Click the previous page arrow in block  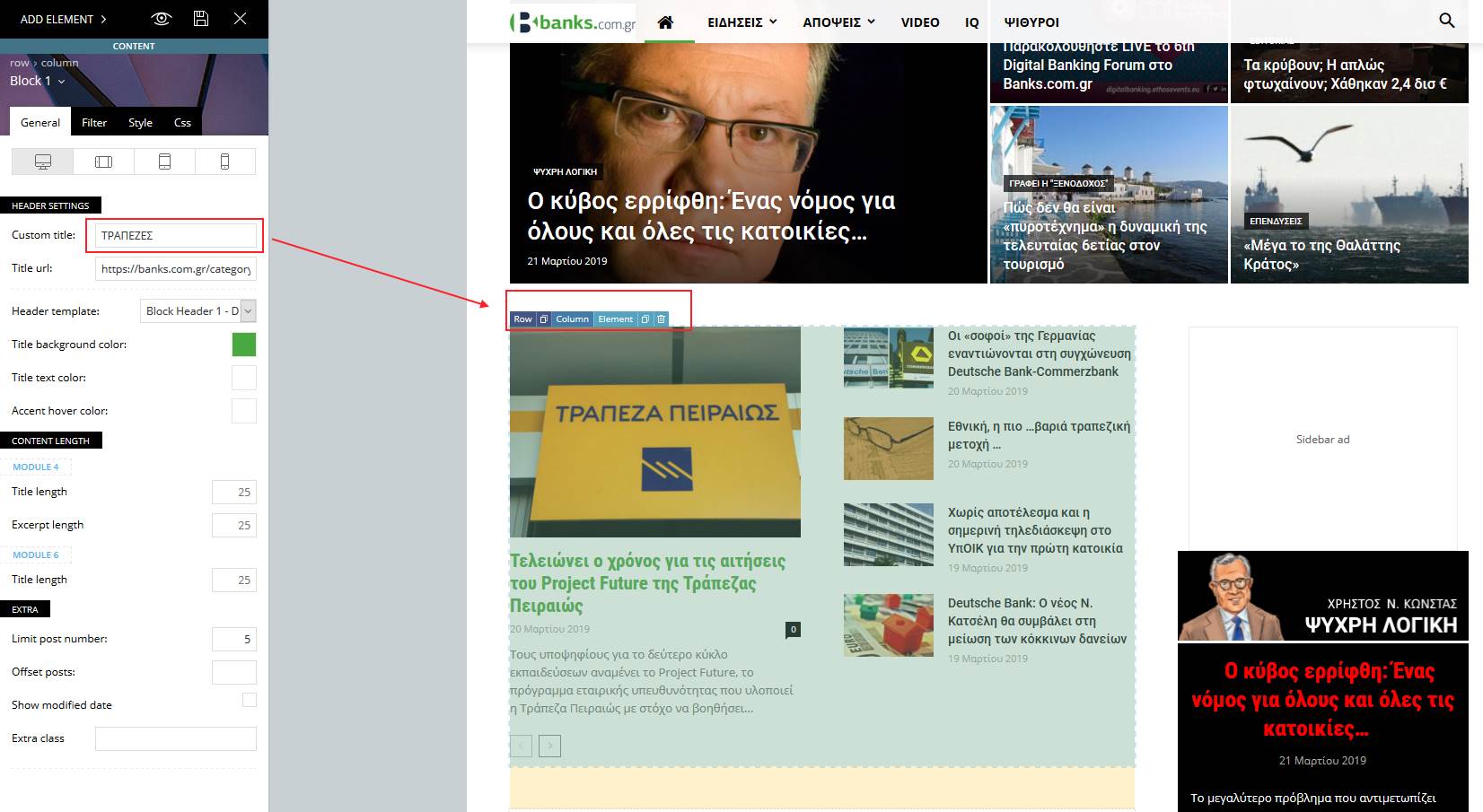[521, 746]
